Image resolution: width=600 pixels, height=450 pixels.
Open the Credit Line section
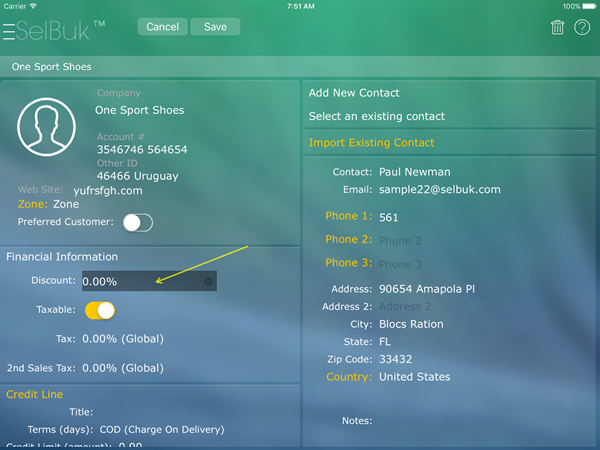(33, 394)
